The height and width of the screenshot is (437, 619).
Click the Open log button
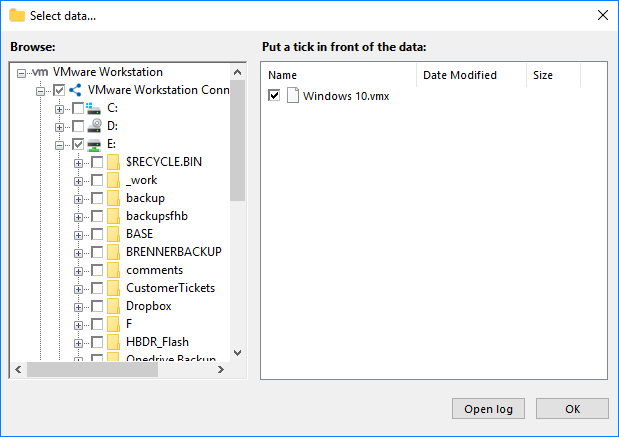(x=488, y=409)
